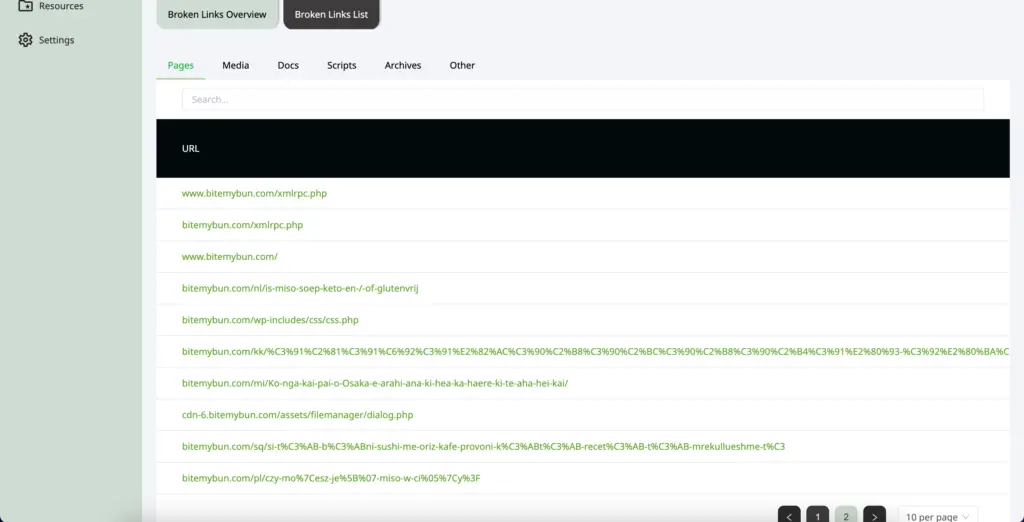Image resolution: width=1024 pixels, height=522 pixels.
Task: Go to the next page arrow
Action: (874, 515)
